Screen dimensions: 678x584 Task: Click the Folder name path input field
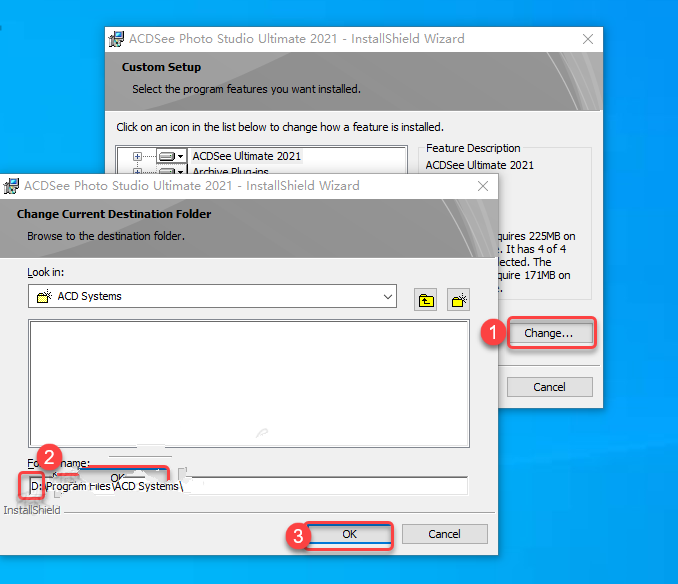coord(249,486)
